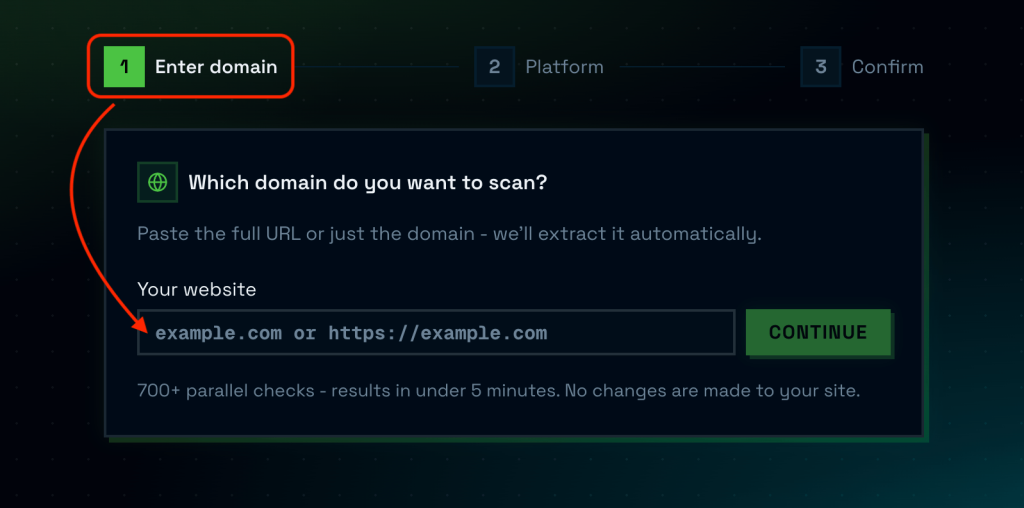
Task: Click the 'we'll extract it automatically' text
Action: pos(628,234)
